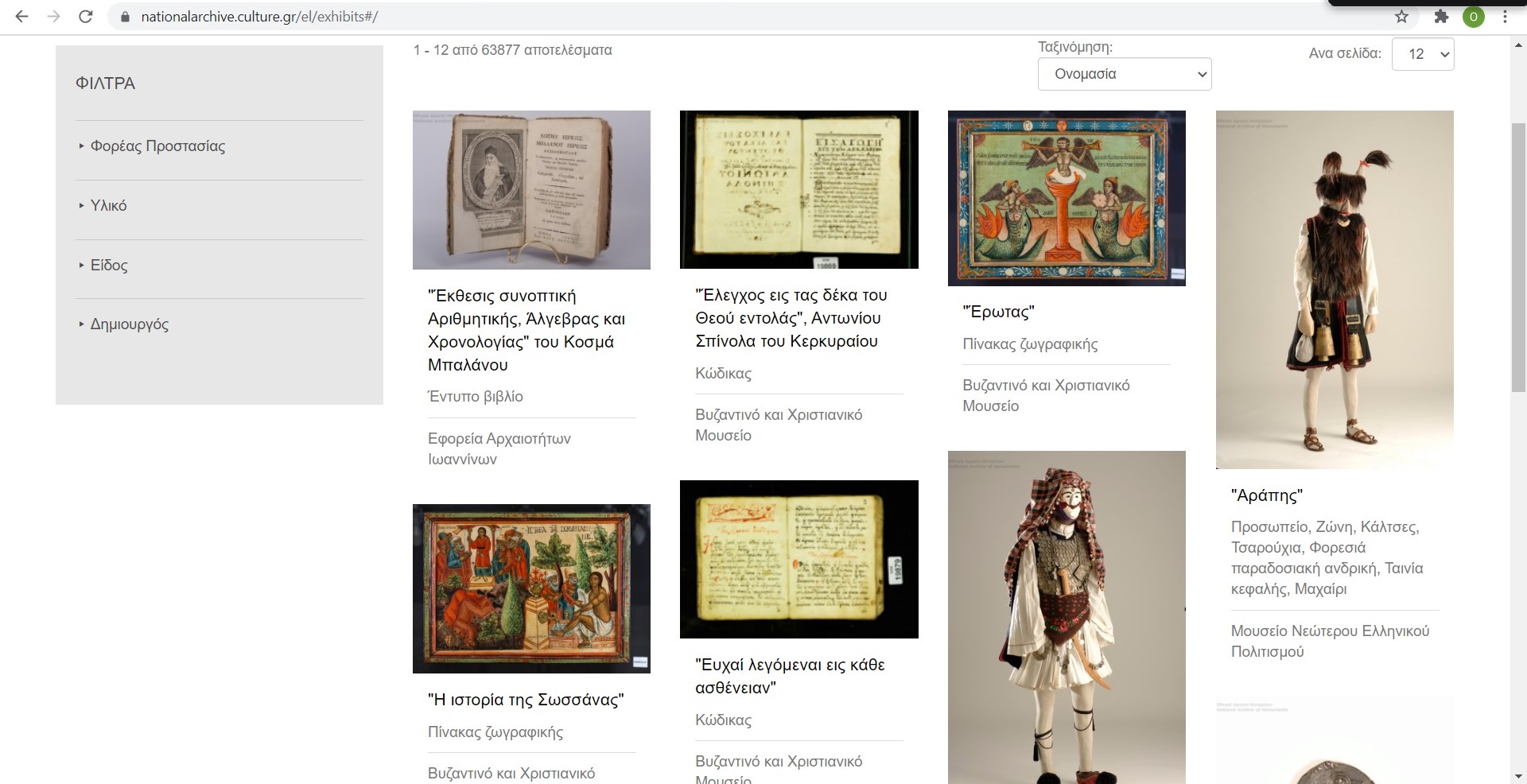This screenshot has width=1527, height=784.
Task: Open the green profile avatar
Action: (1473, 17)
